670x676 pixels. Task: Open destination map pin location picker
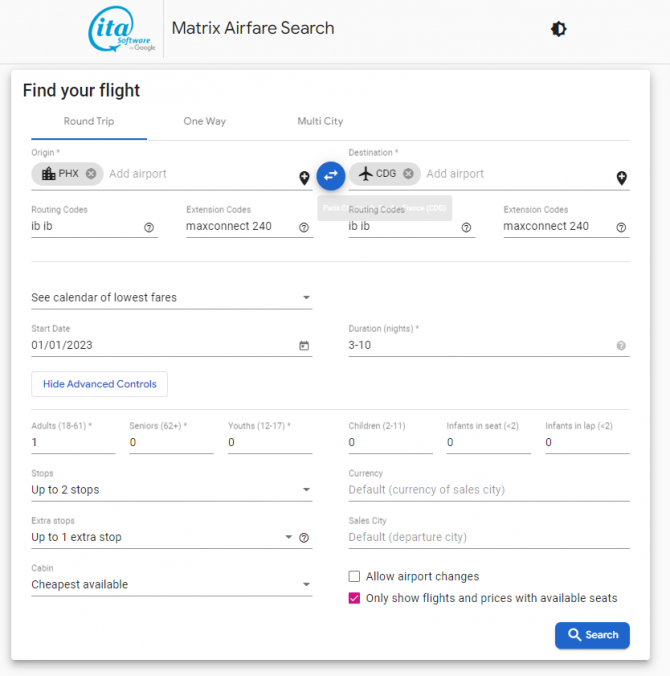[622, 178]
